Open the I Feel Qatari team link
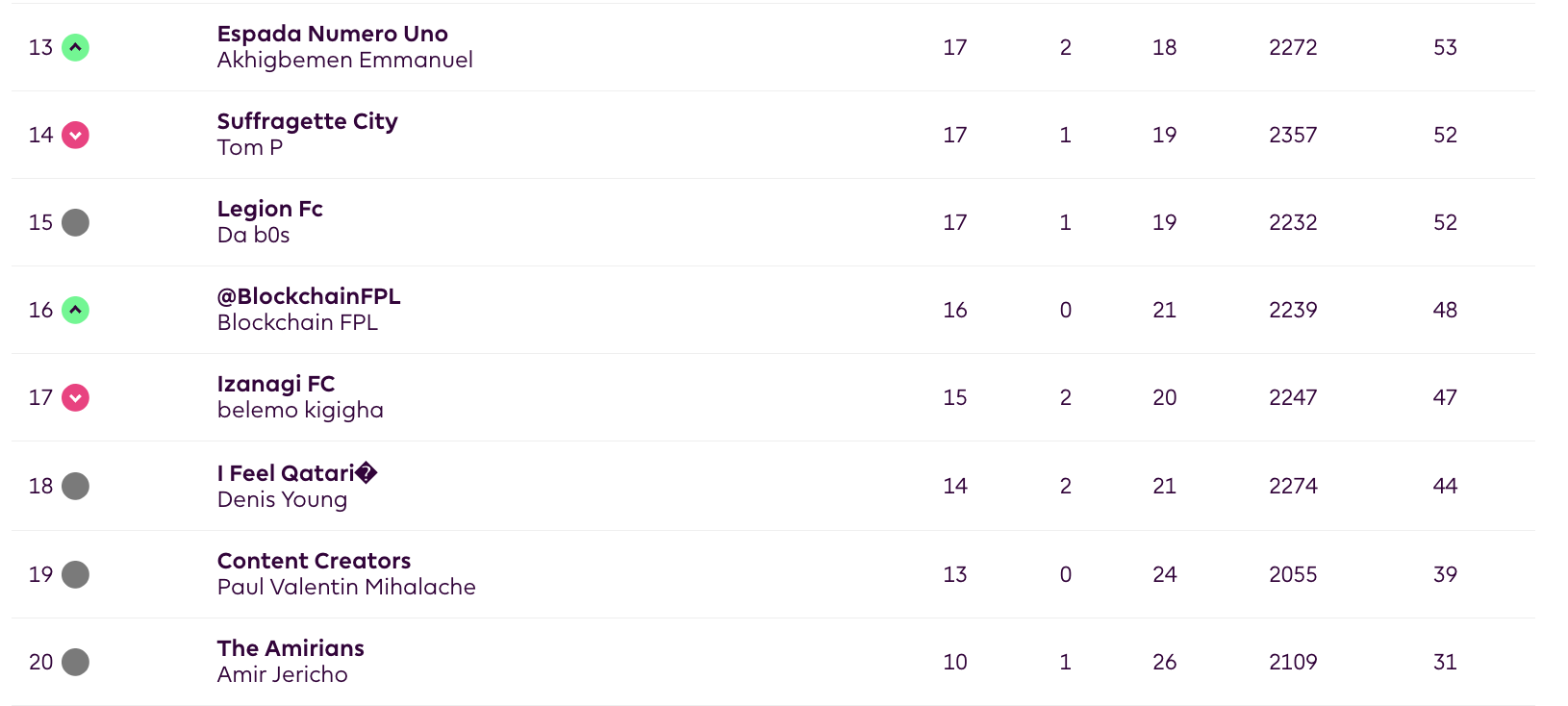The width and height of the screenshot is (1568, 706). click(297, 473)
